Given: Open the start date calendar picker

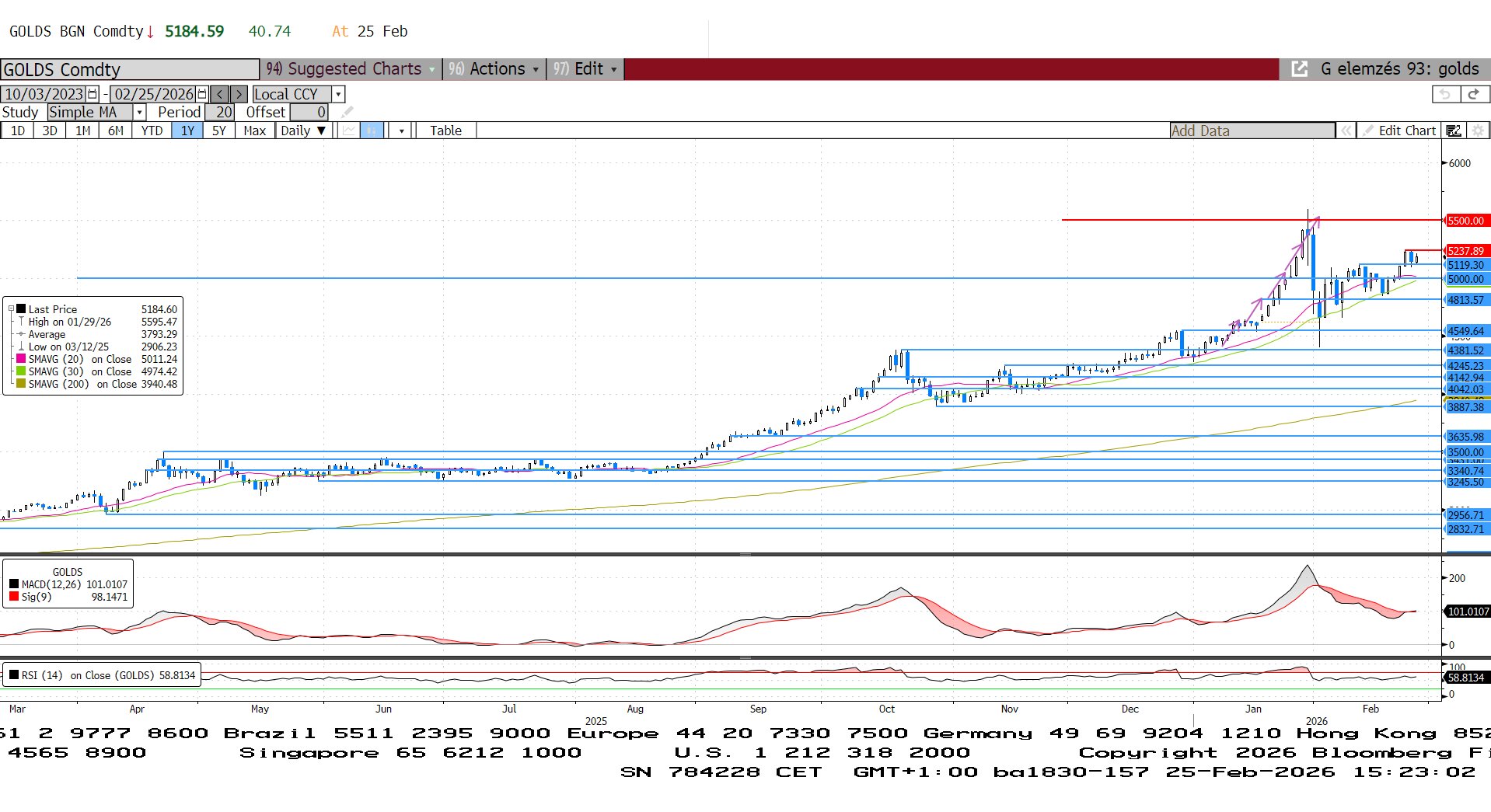Looking at the screenshot, I should (x=93, y=94).
